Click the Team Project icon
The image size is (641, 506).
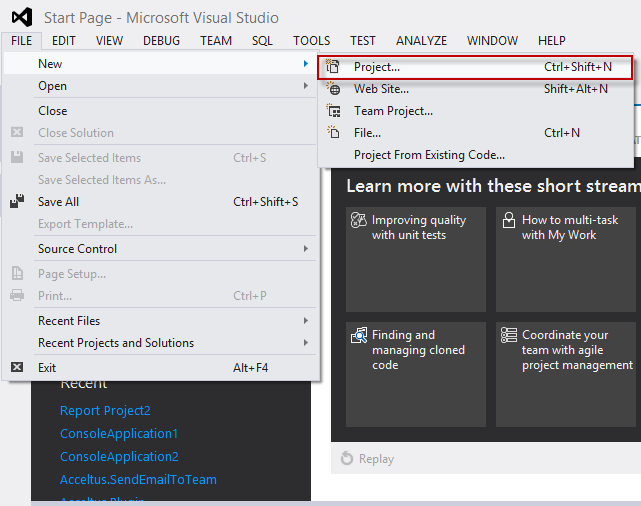334,111
